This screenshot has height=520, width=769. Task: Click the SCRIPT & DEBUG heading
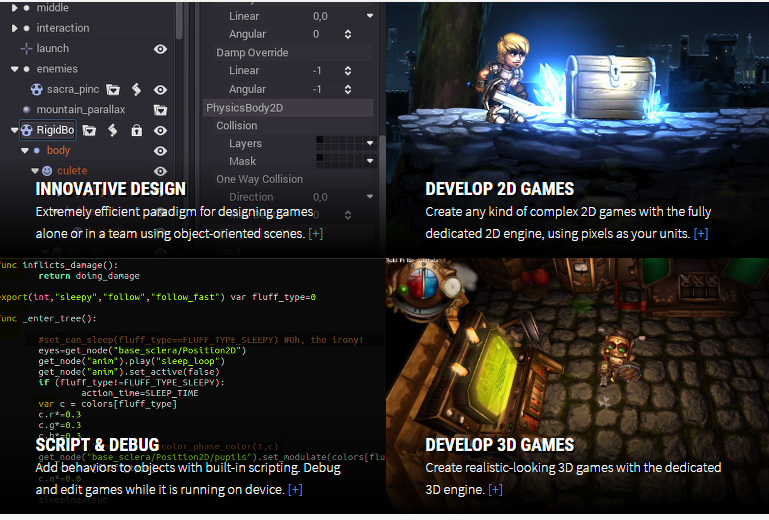pyautogui.click(x=98, y=444)
